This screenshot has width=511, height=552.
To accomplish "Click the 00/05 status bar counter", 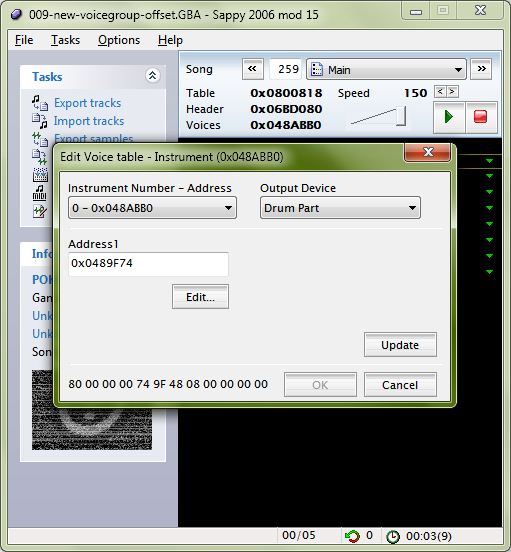I will (x=299, y=535).
